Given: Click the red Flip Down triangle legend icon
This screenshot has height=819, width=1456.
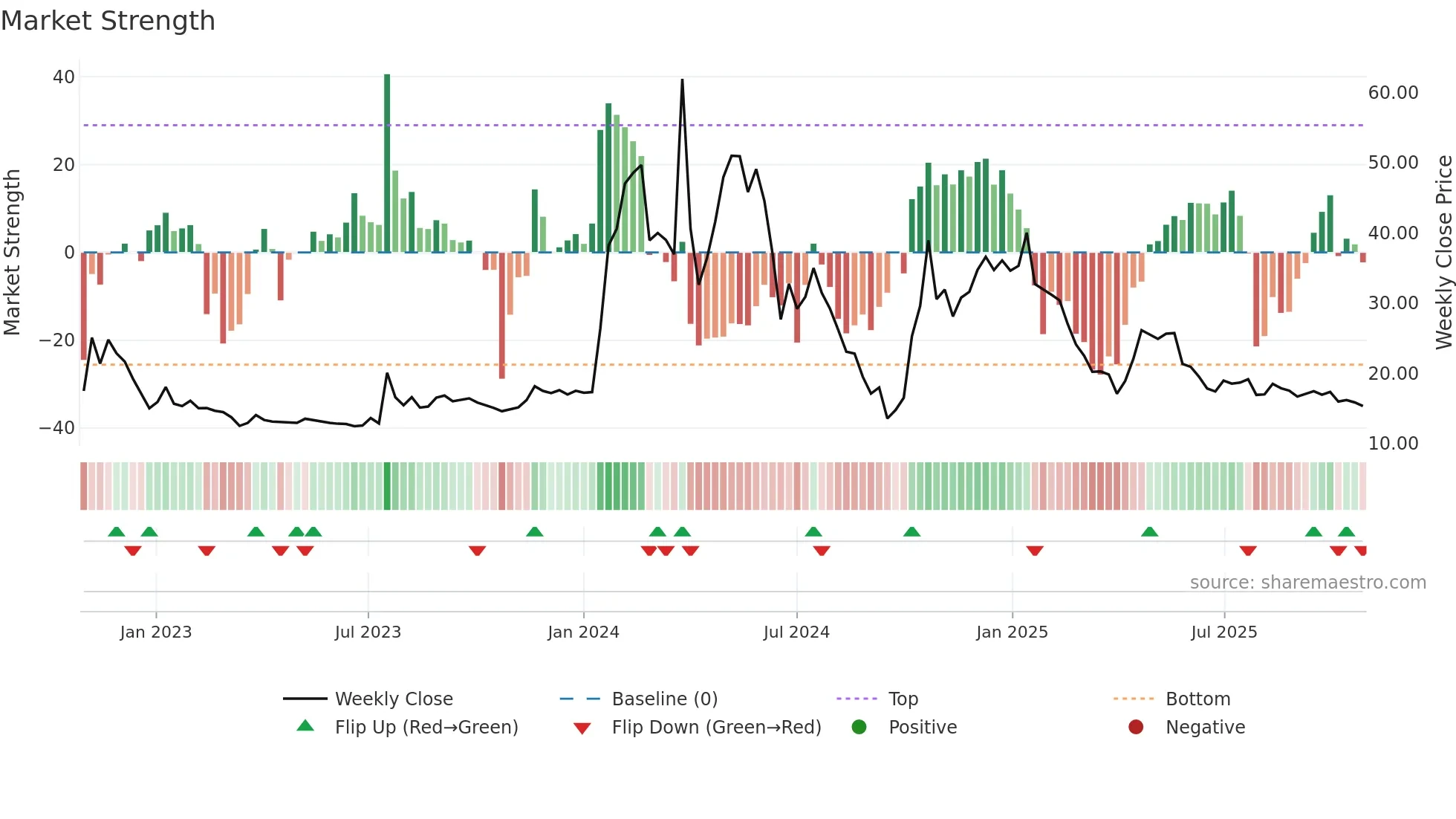Looking at the screenshot, I should pos(582,728).
